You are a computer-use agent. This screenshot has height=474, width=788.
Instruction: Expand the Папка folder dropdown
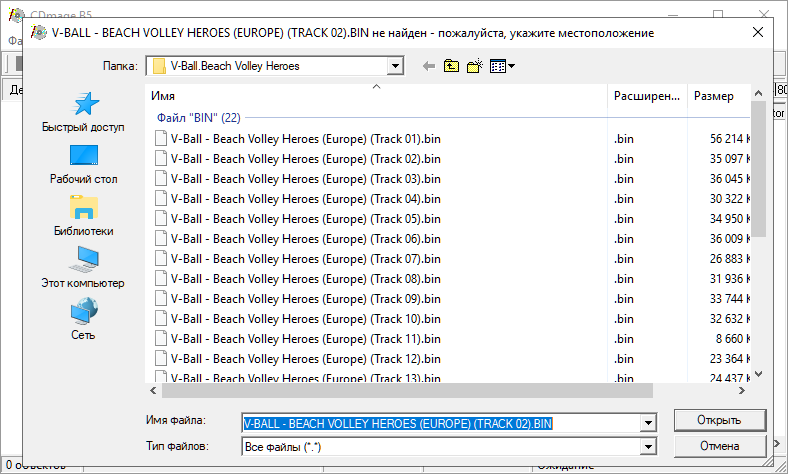[x=395, y=66]
